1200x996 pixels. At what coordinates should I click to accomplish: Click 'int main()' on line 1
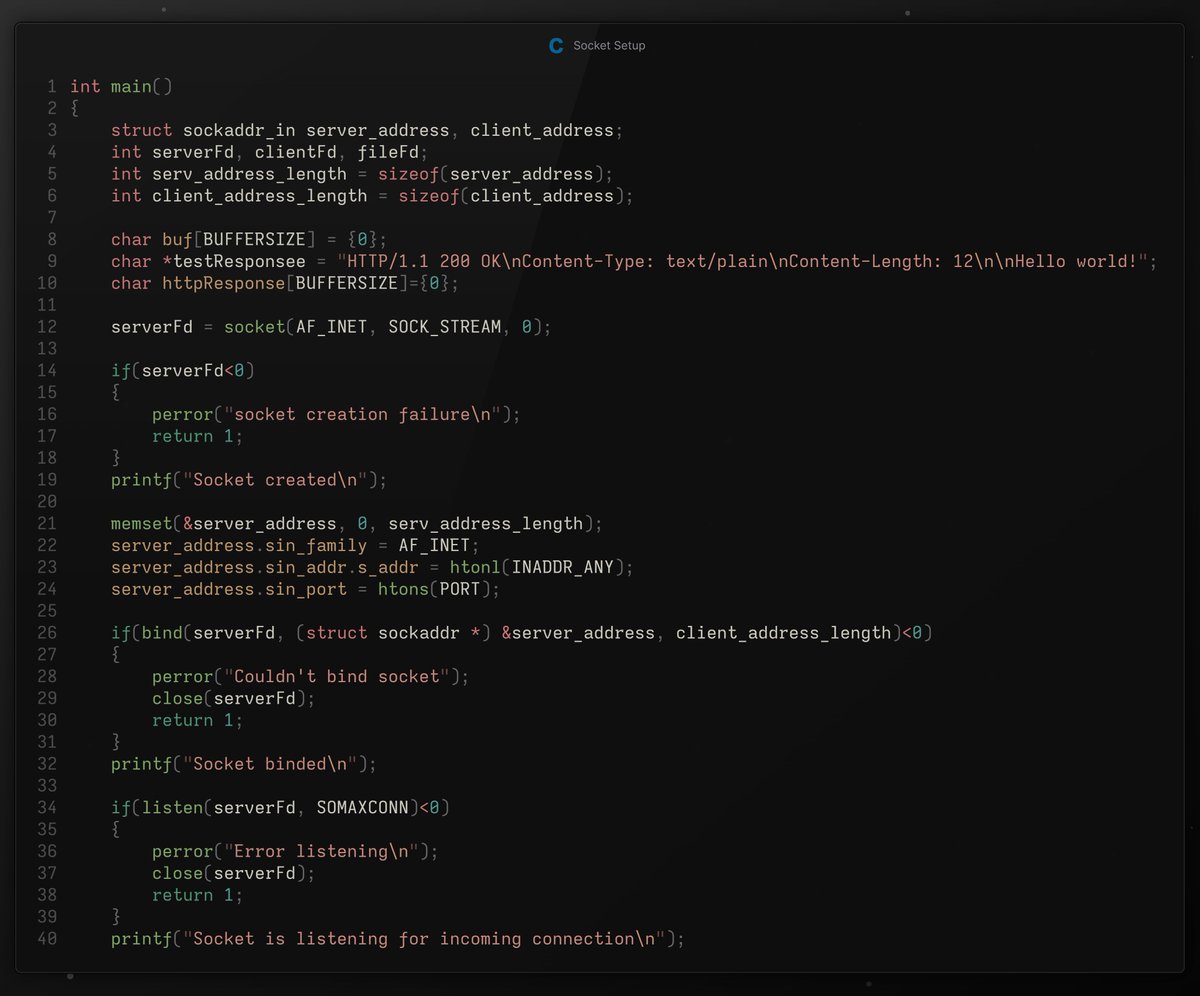click(121, 87)
